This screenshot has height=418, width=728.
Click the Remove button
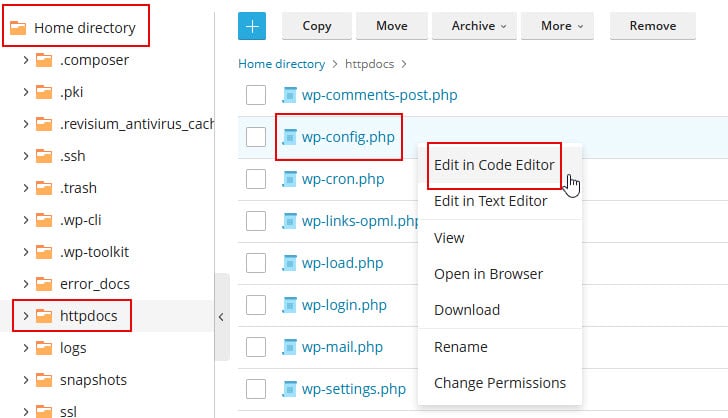click(653, 26)
